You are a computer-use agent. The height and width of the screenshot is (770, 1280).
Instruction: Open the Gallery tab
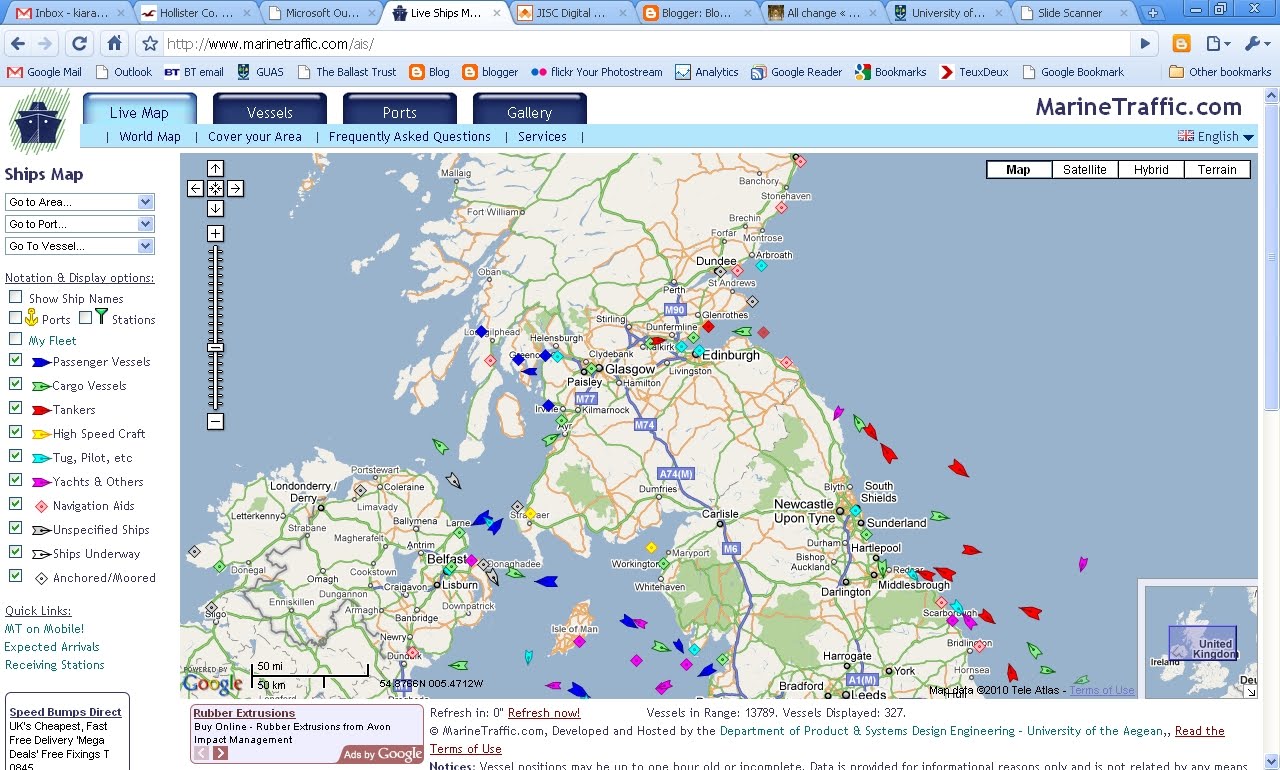[x=530, y=111]
